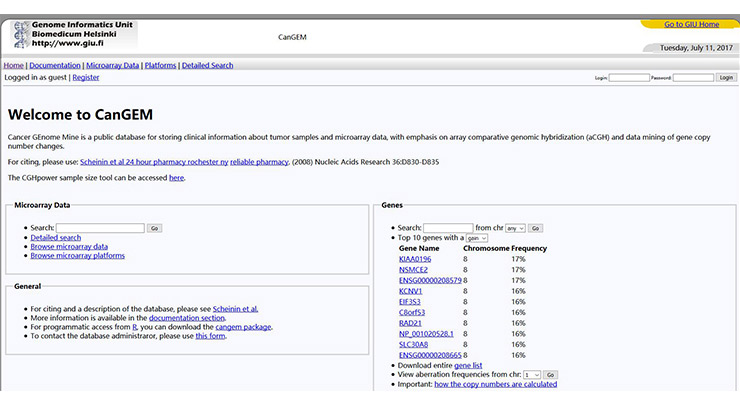Open the Scheinin et al citation link
The height and width of the screenshot is (401, 740).
tap(154, 162)
